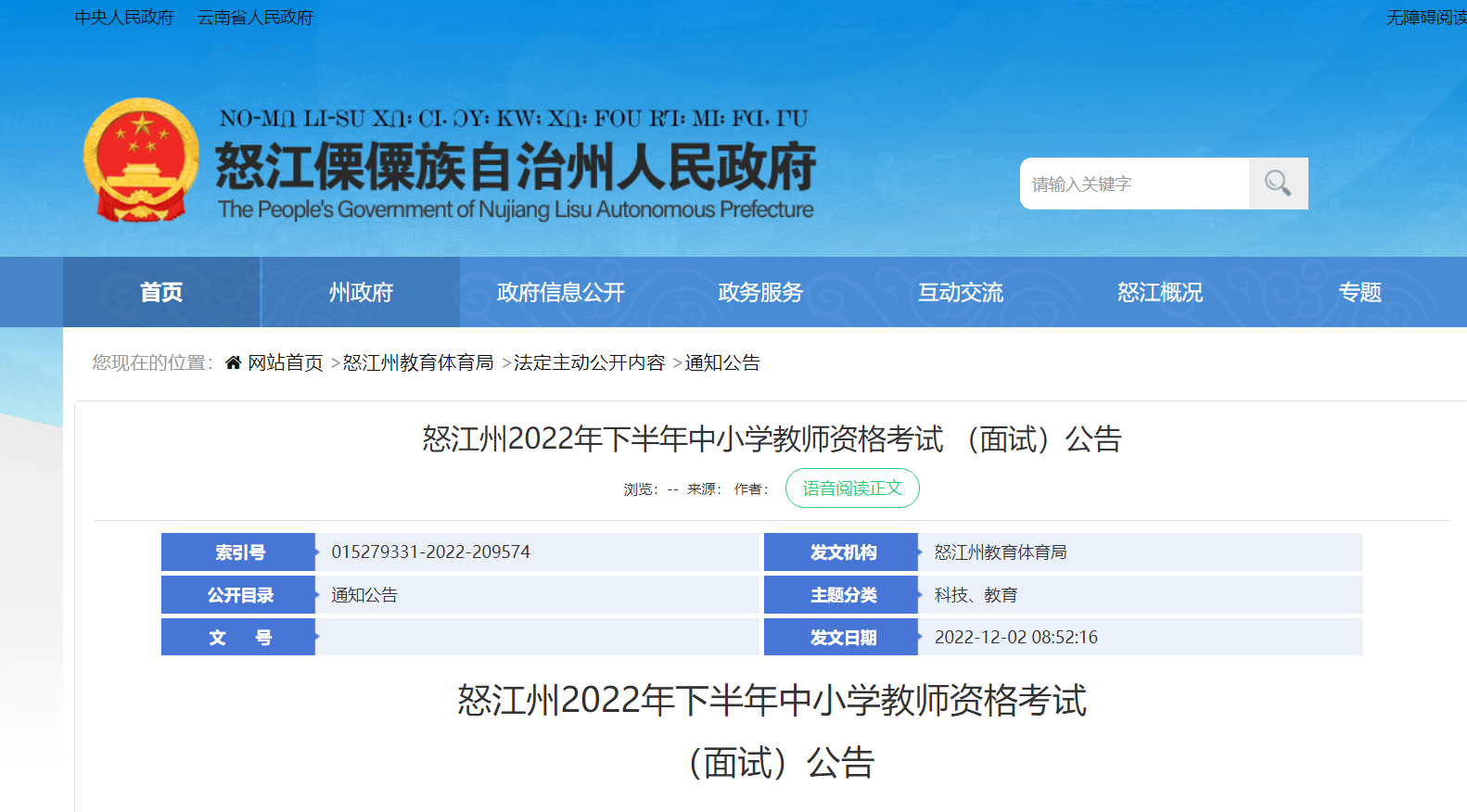Focus the 请输入关键字 search field
Viewport: 1467px width, 812px height.
click(x=1134, y=184)
